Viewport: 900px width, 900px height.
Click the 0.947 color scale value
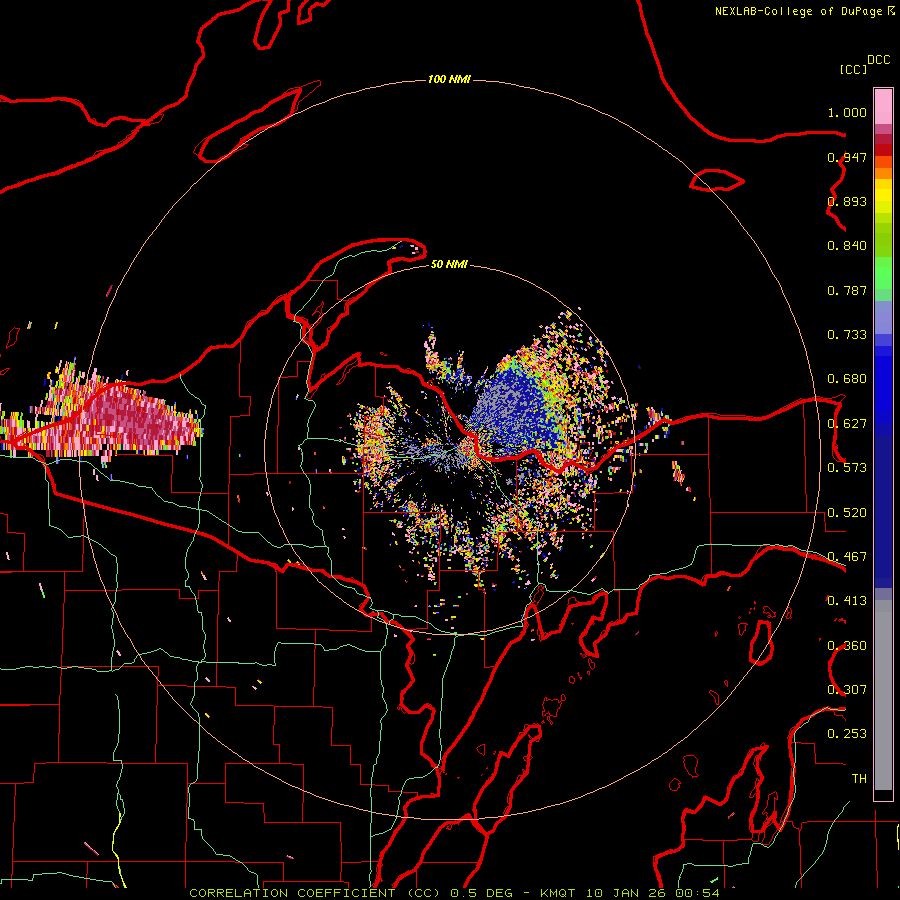pyautogui.click(x=847, y=157)
